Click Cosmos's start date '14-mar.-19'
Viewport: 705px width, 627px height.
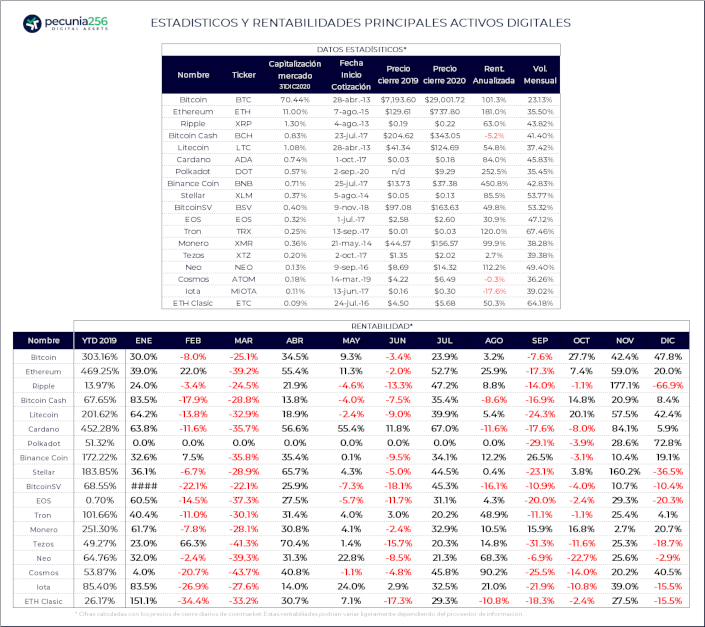tap(351, 279)
